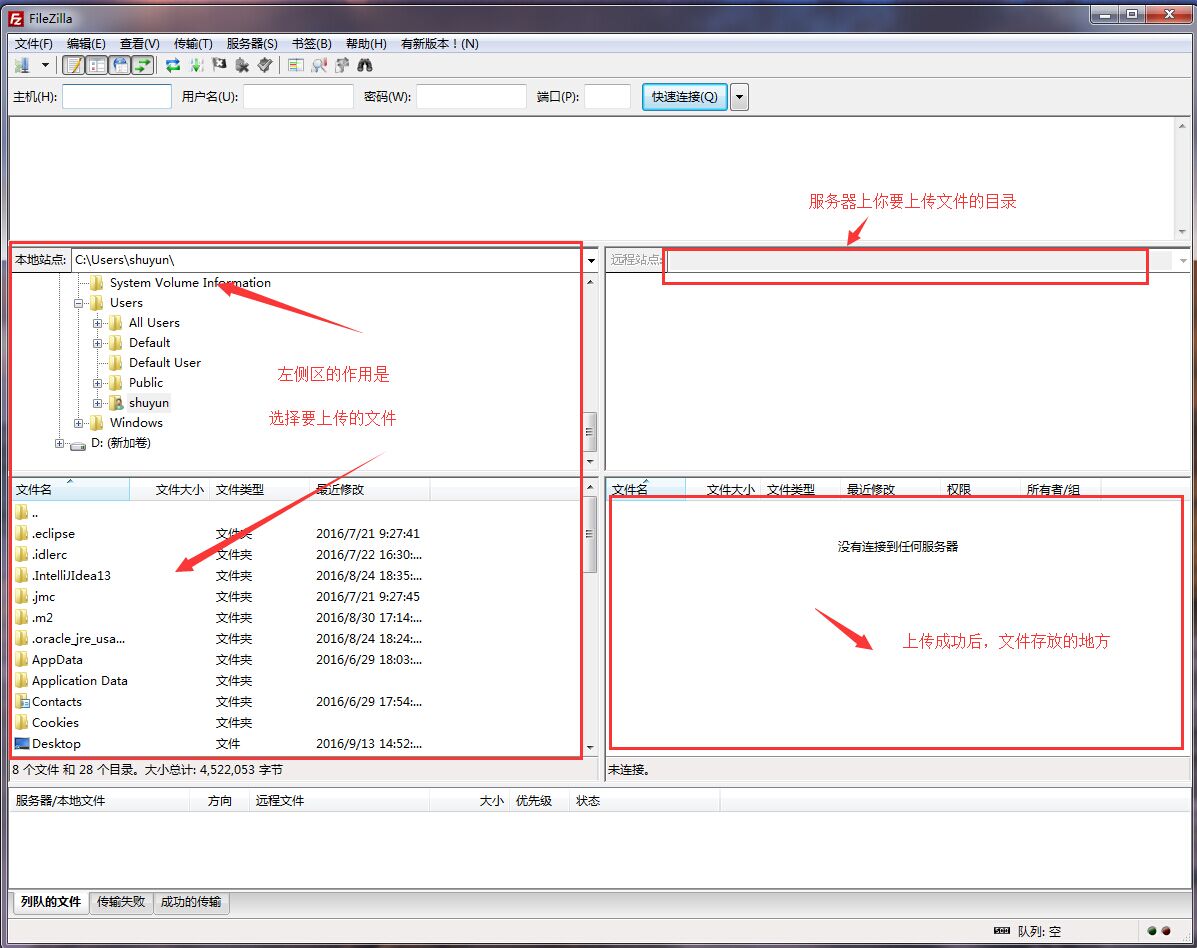Image resolution: width=1197 pixels, height=948 pixels.
Task: Click the green activity indicator light
Action: [1152, 930]
